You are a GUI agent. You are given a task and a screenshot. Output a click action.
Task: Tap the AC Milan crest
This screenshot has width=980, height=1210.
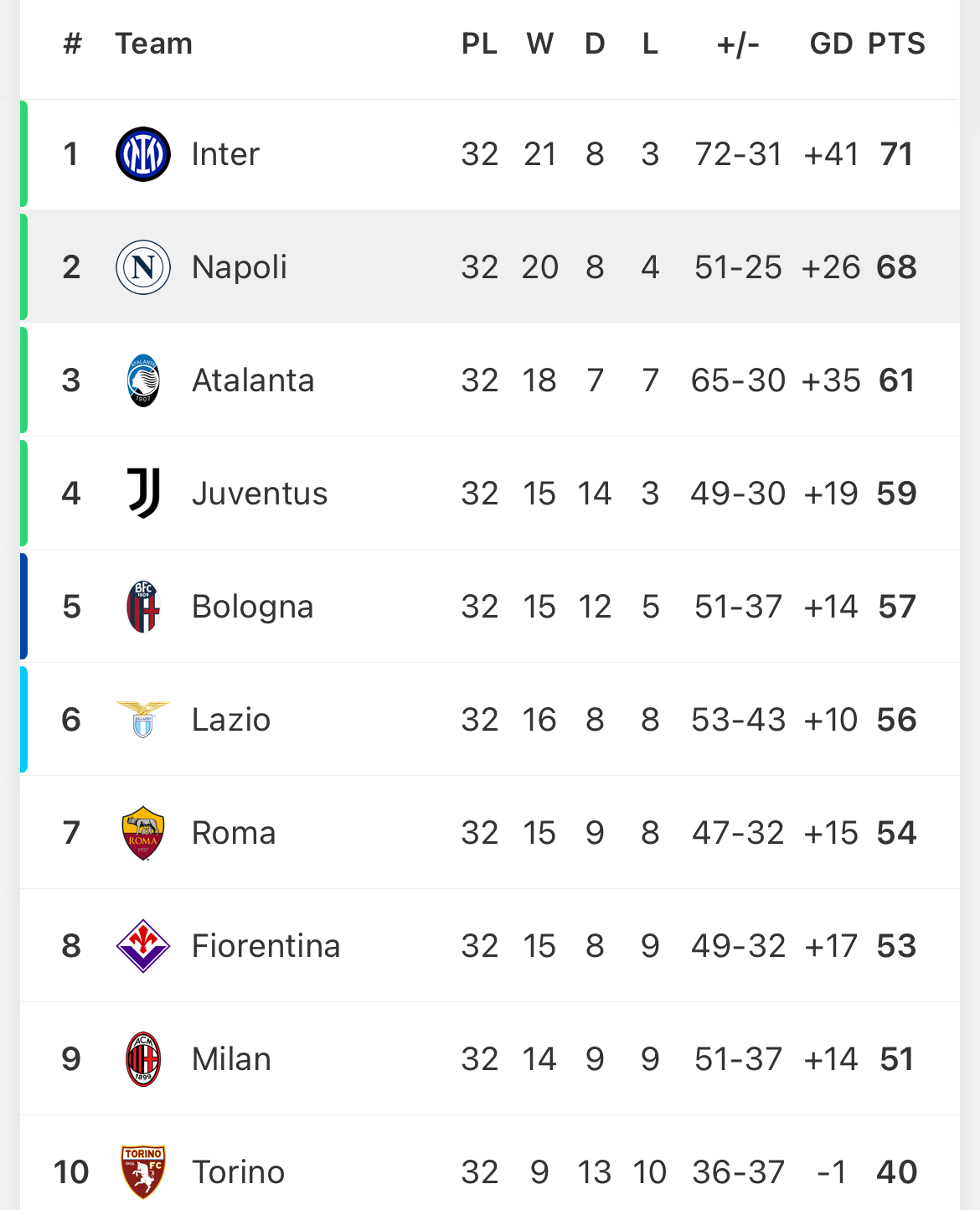pos(143,1059)
